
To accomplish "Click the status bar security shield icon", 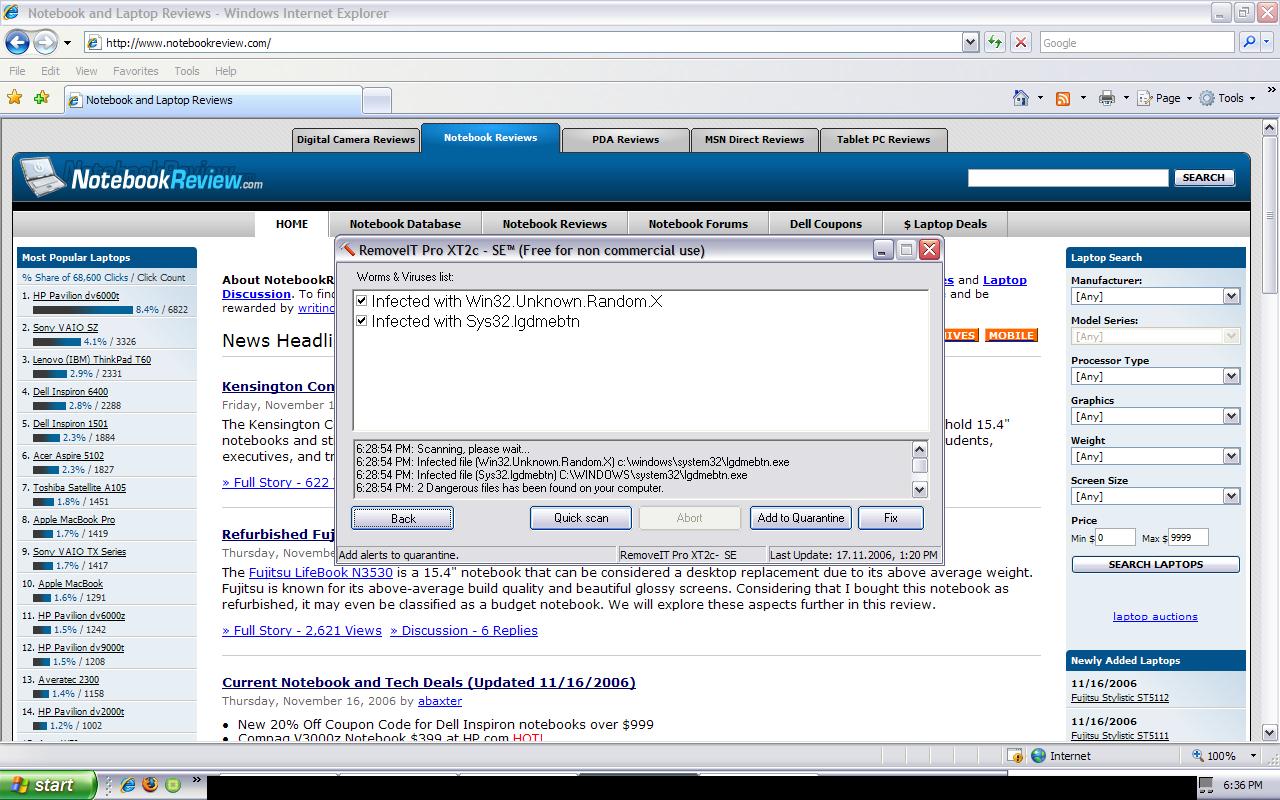I will click(x=1015, y=756).
